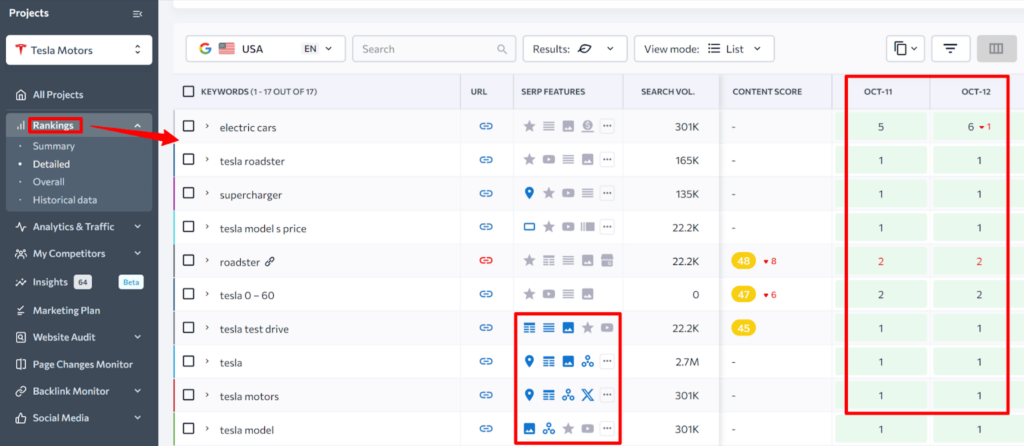Check the supercharger row checkbox

coord(189,193)
